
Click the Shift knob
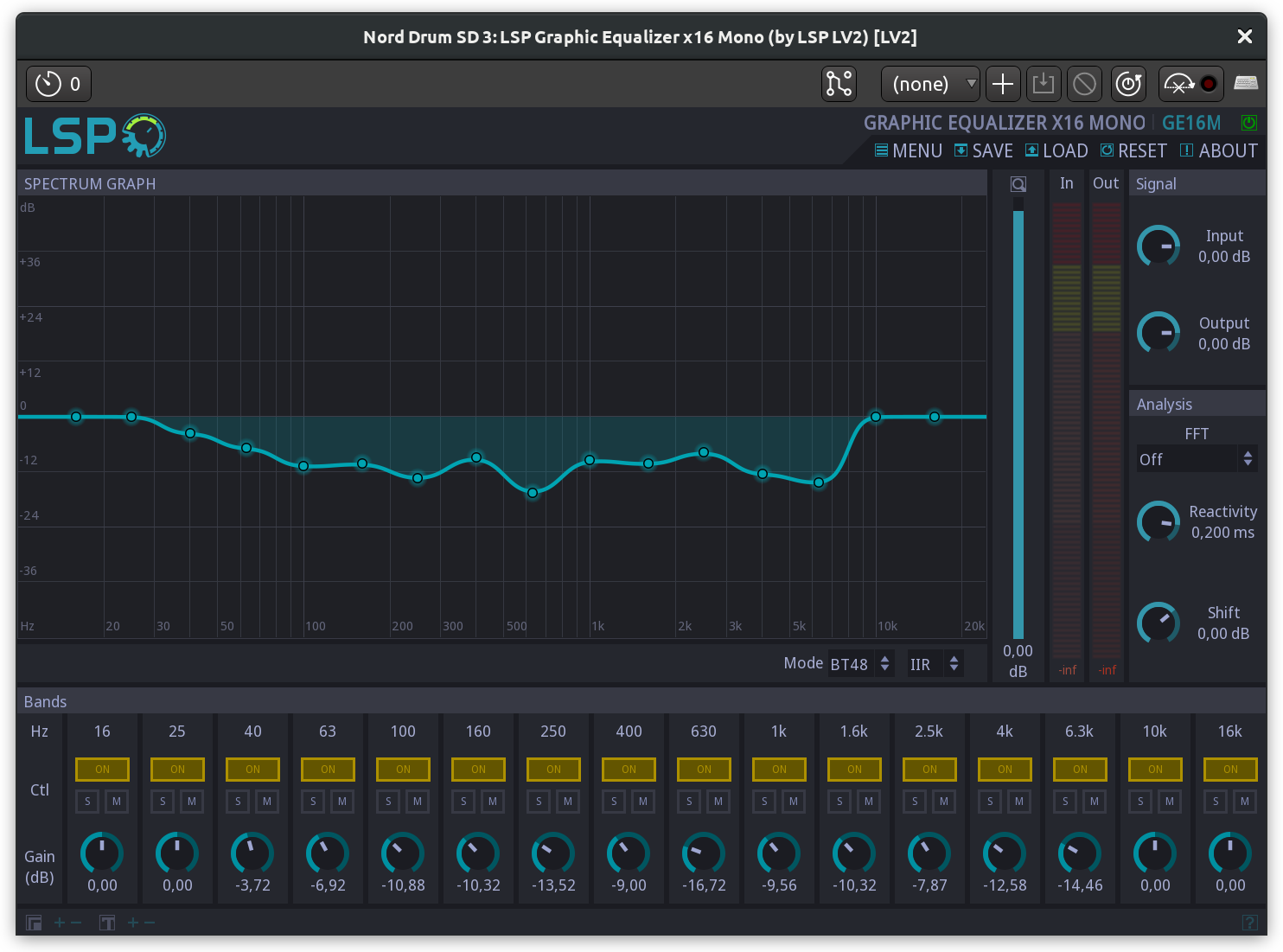[x=1159, y=623]
